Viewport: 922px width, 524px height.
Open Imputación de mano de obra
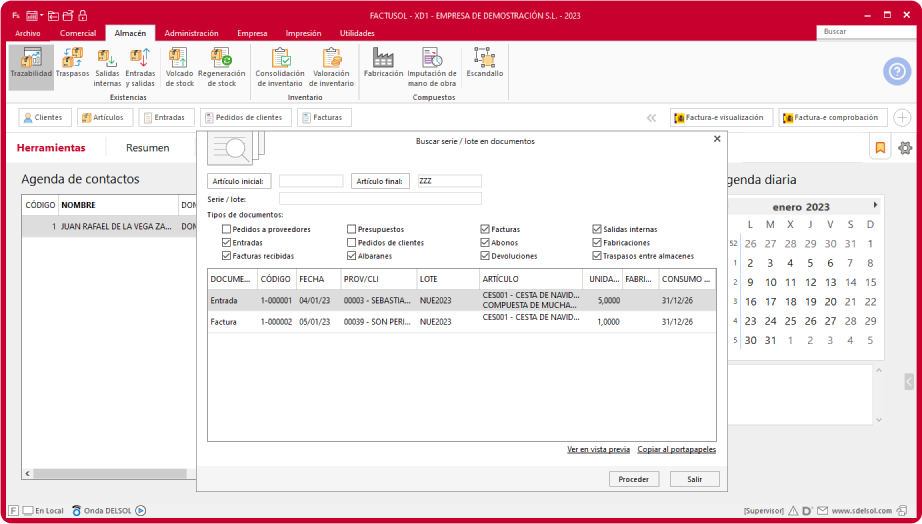click(x=432, y=68)
